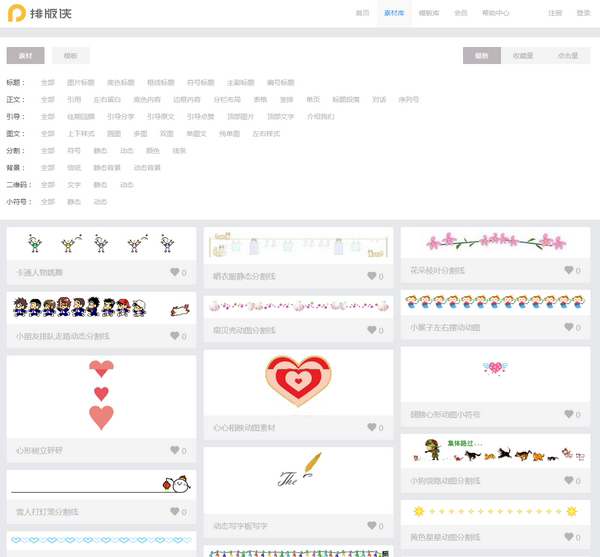Screen dimensions: 600x557
Task: Click the heart on 心形树立砰砰 card
Action: (x=174, y=450)
